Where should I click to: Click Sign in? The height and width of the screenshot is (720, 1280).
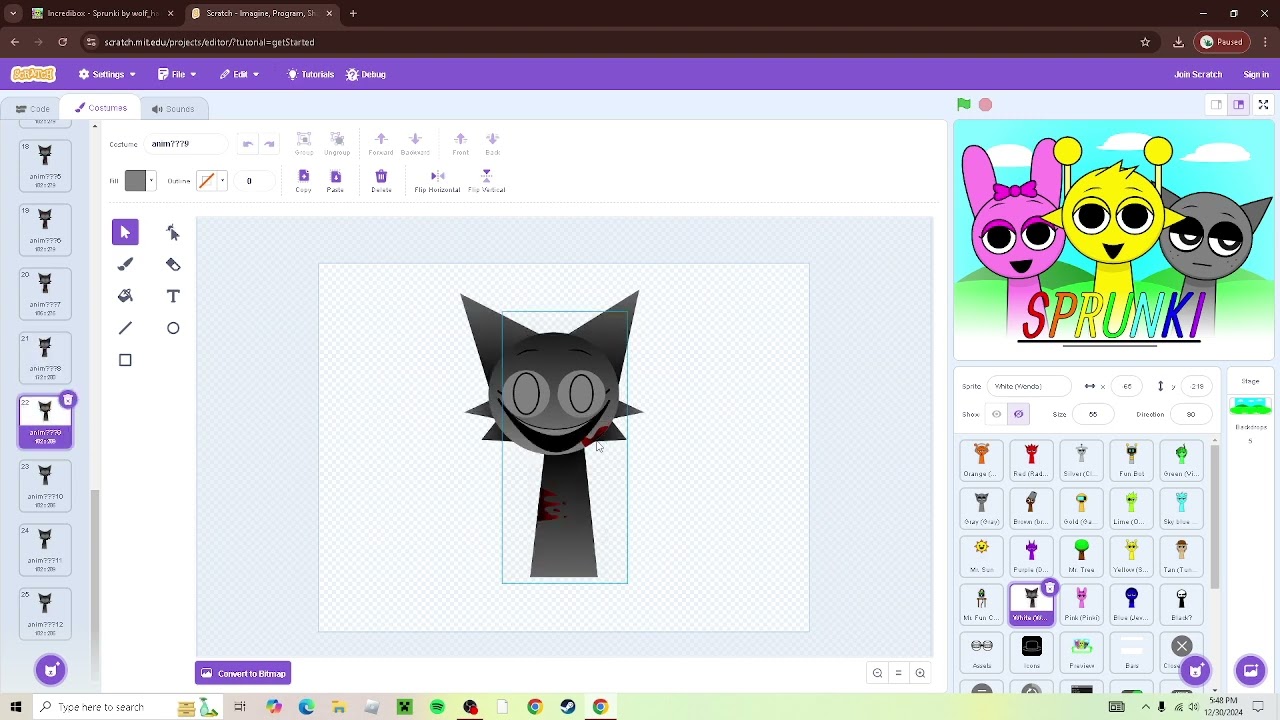pos(1256,74)
